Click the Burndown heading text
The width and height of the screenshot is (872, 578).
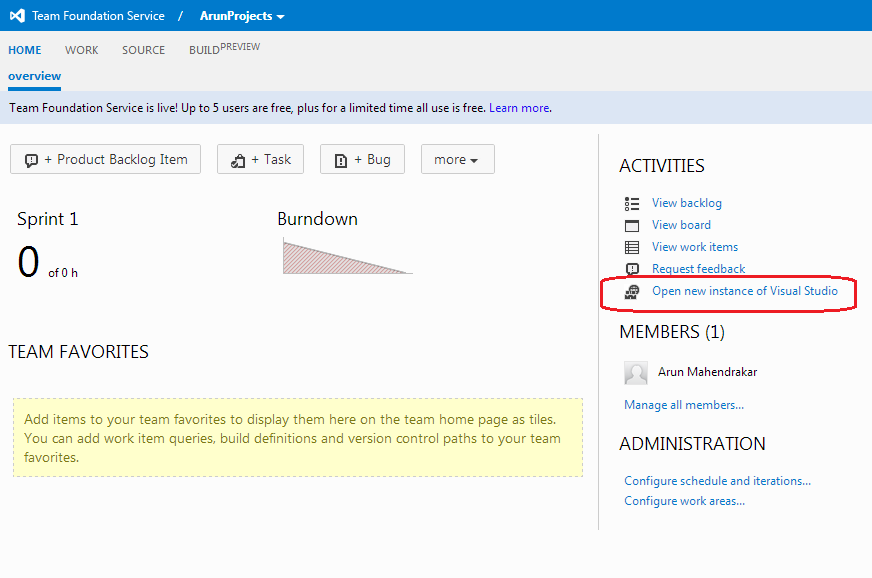click(x=318, y=219)
